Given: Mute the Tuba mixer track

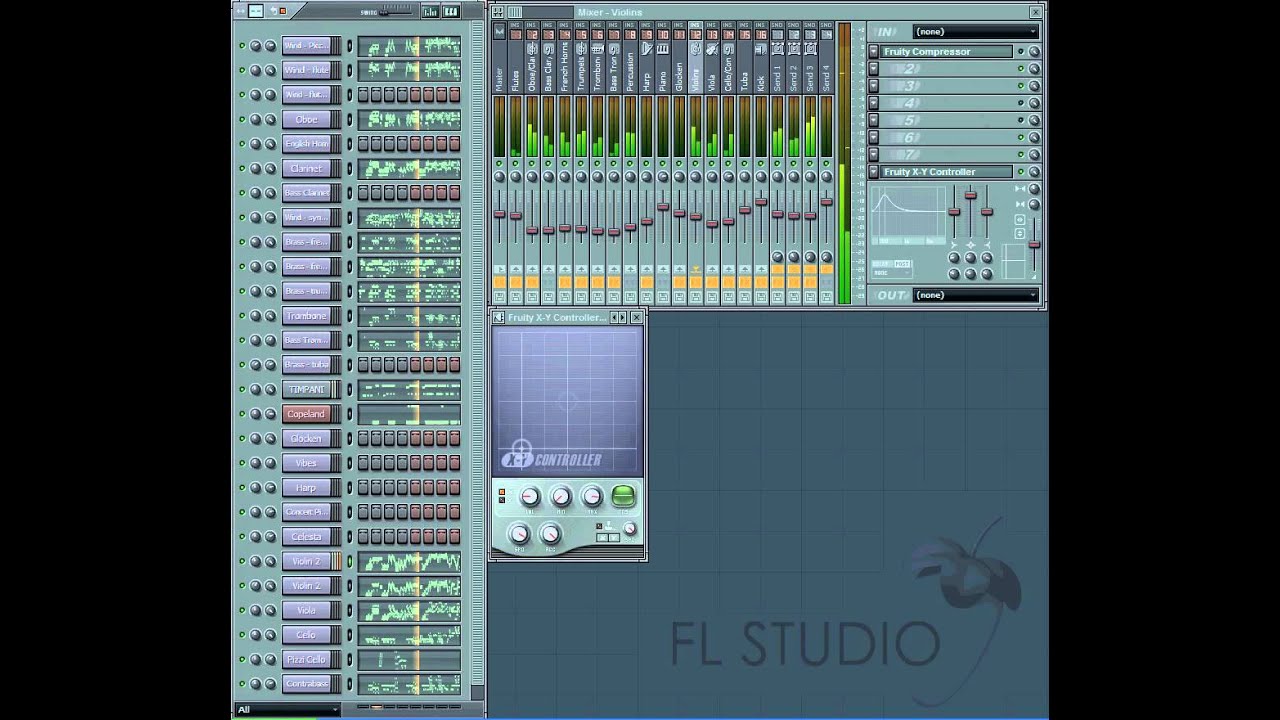Looking at the screenshot, I should 745,163.
